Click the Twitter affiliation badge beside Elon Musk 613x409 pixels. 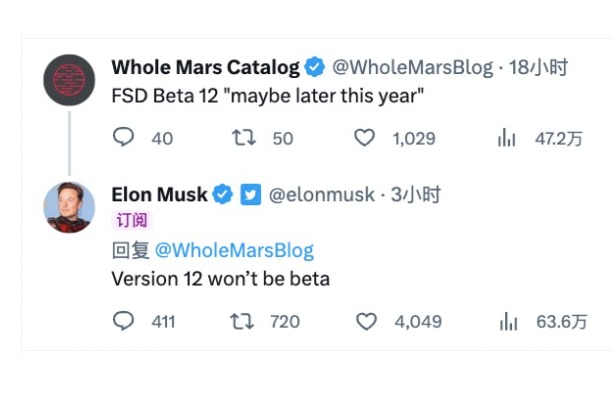pos(250,194)
